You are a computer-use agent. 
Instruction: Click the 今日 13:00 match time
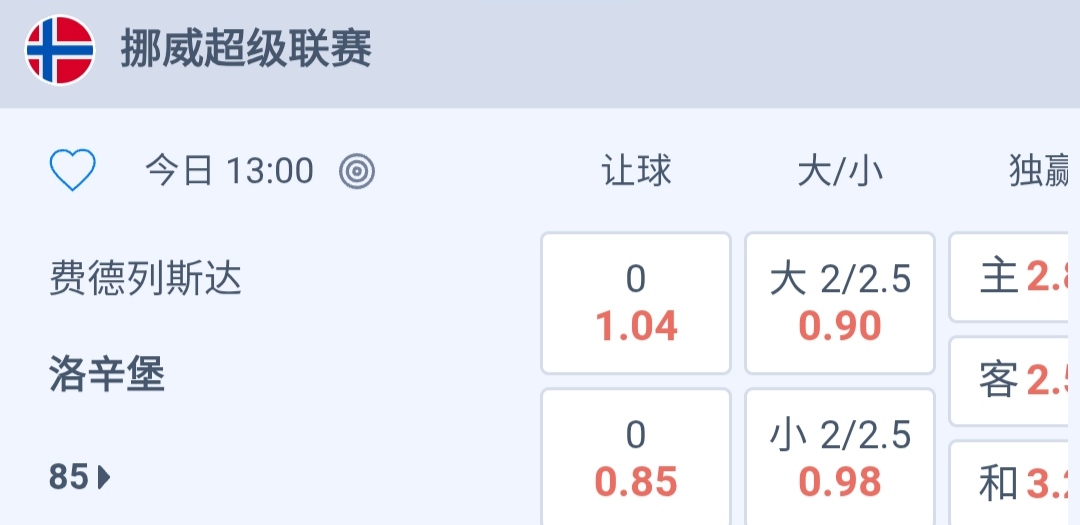(229, 171)
